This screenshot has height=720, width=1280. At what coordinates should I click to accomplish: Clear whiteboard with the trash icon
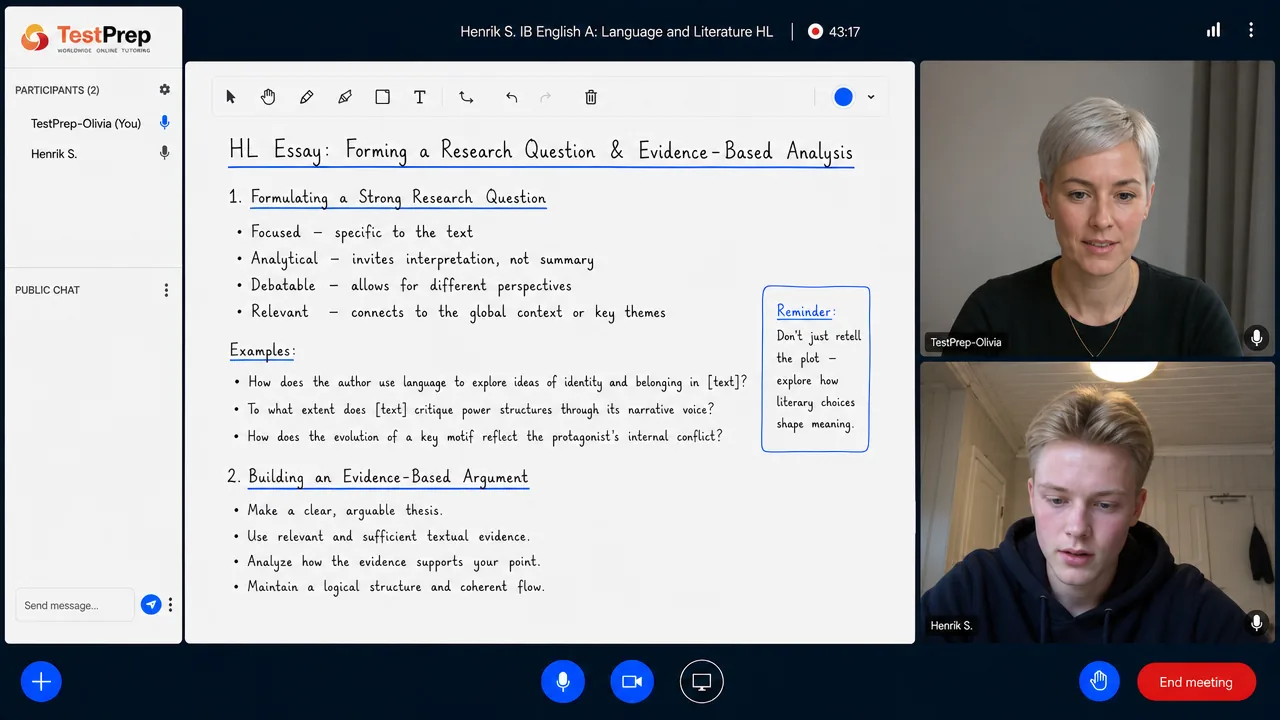[591, 97]
